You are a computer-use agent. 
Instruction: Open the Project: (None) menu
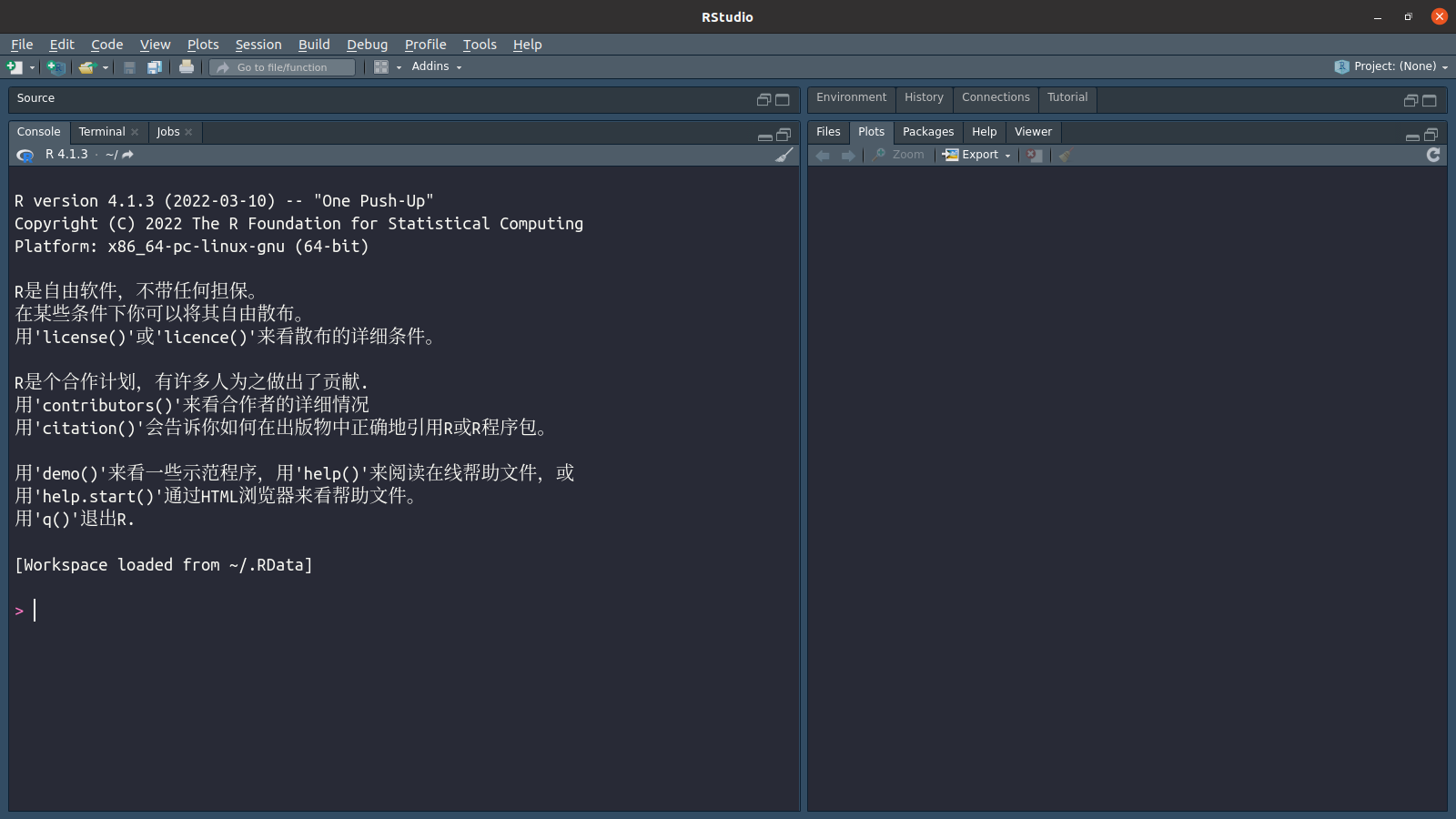click(1391, 66)
